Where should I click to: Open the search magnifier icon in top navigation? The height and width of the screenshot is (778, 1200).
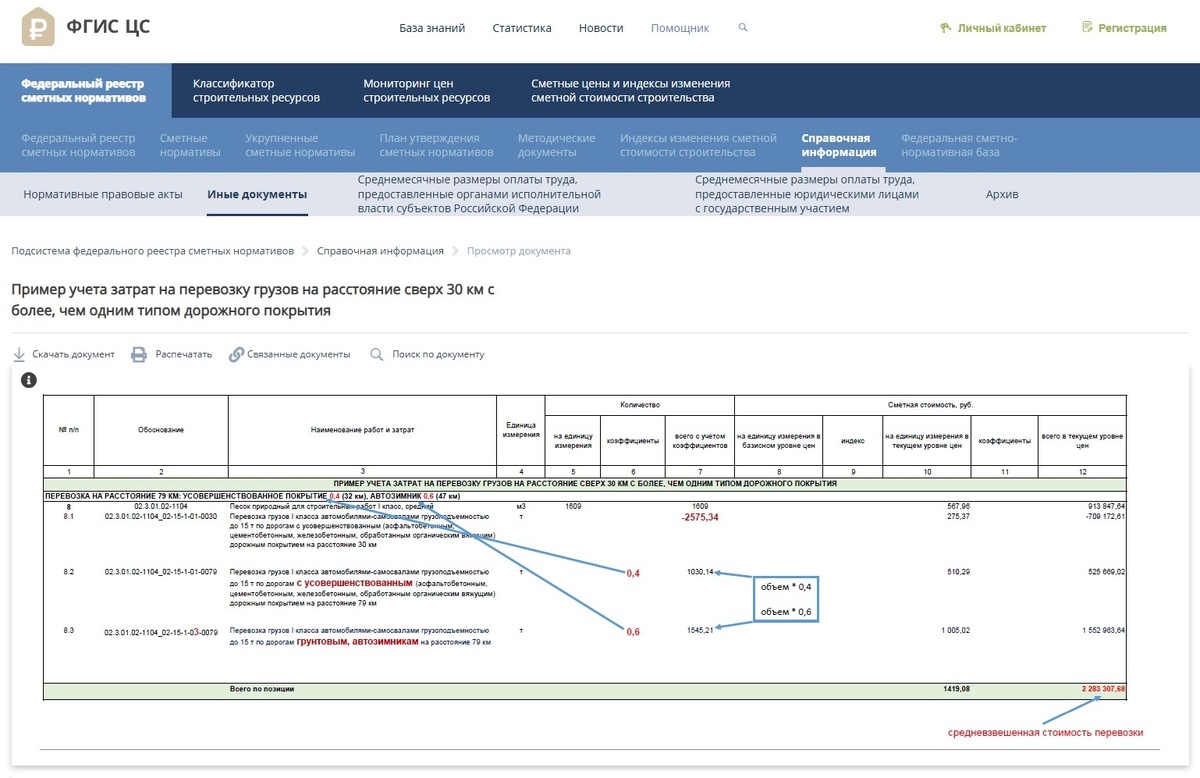click(743, 28)
